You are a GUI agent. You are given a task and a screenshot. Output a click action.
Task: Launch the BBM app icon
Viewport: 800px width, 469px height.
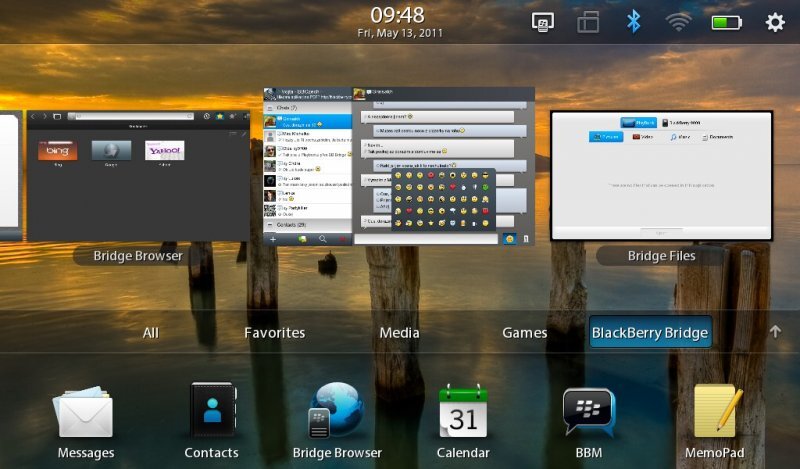point(588,412)
